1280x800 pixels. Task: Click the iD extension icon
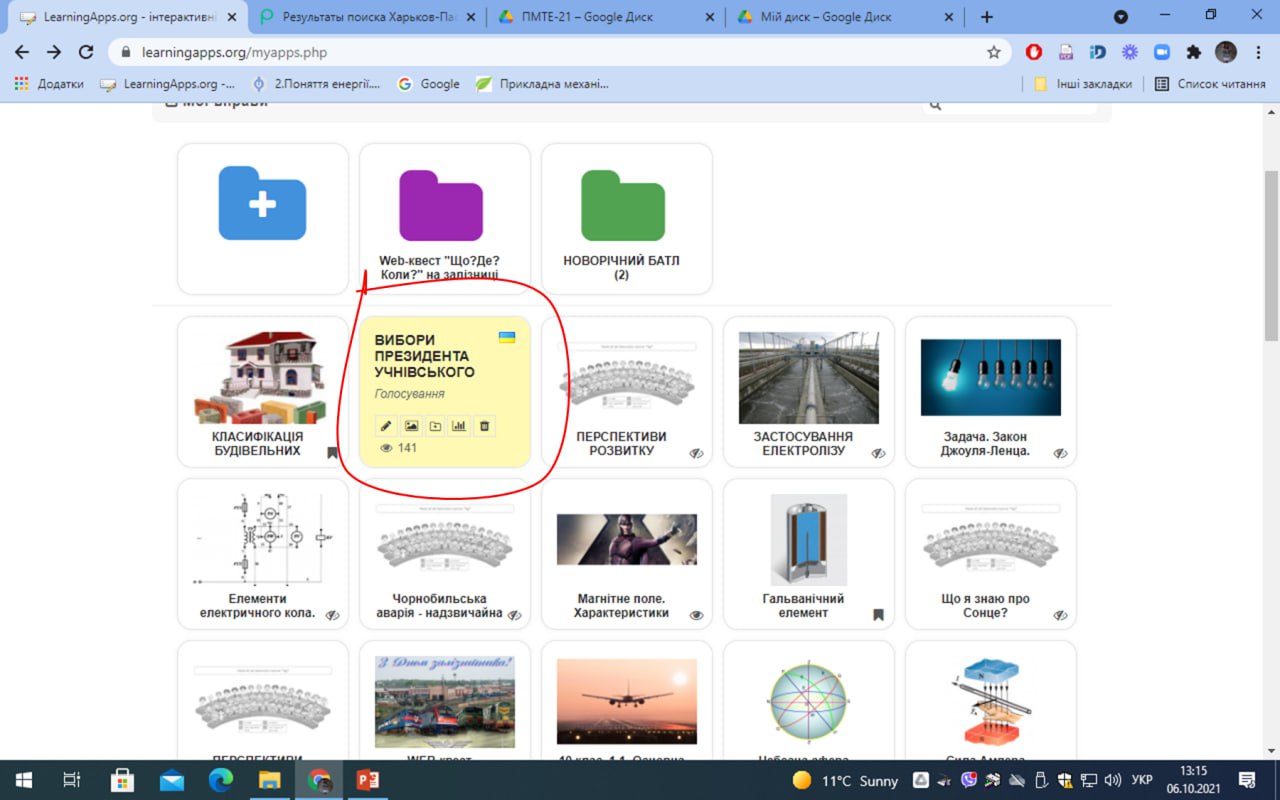[1098, 52]
